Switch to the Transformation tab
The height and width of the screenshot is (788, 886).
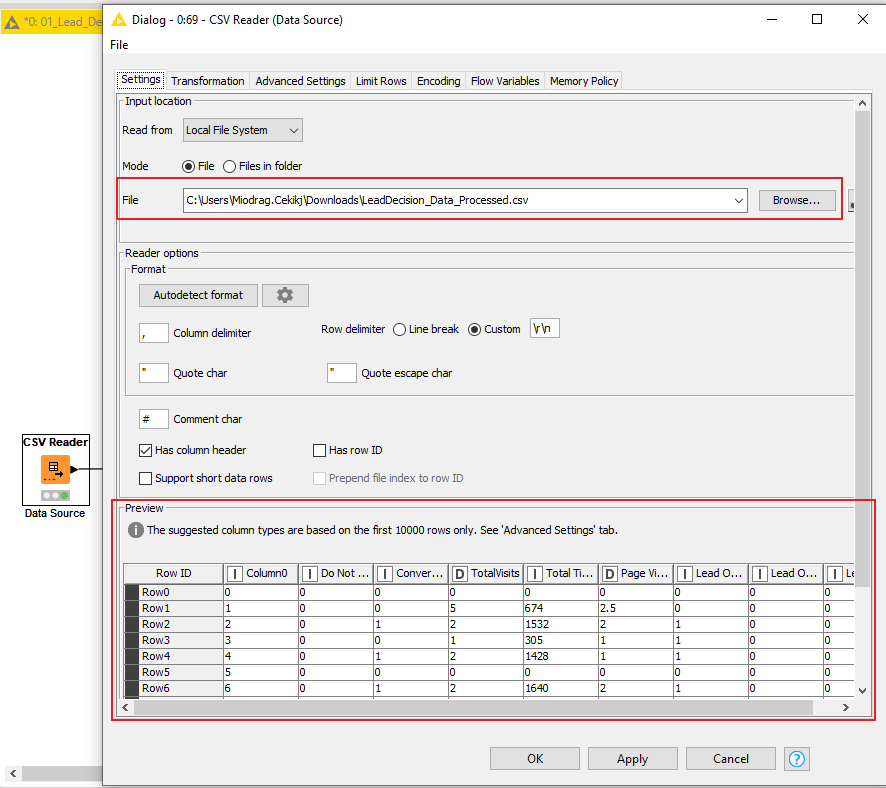pos(207,81)
